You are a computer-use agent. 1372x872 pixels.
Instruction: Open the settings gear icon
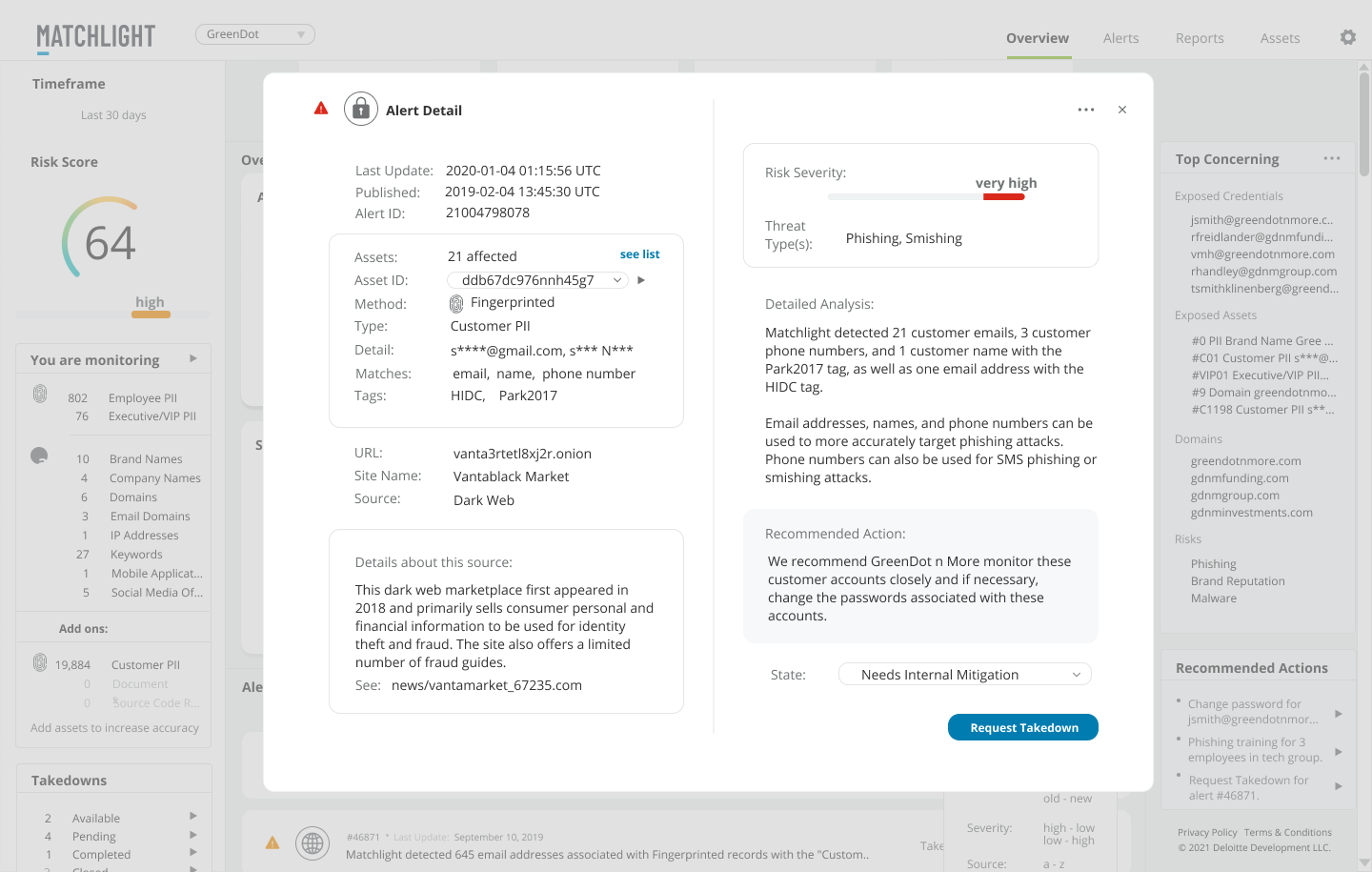(1347, 37)
